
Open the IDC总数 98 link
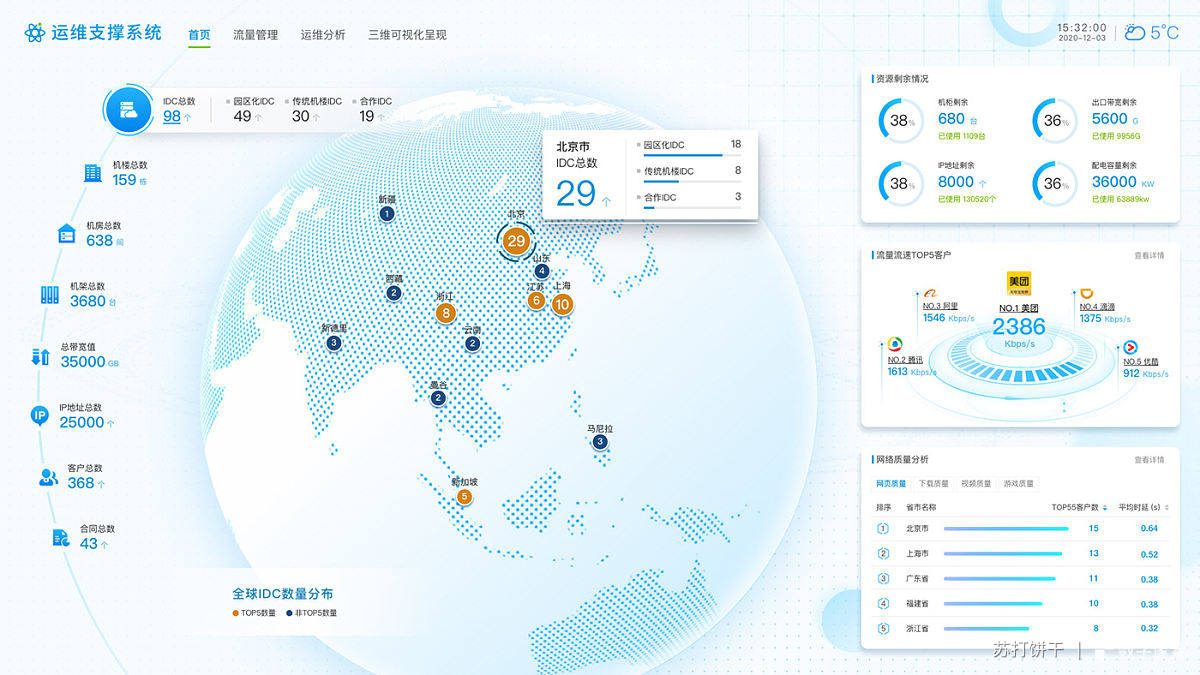(x=172, y=116)
